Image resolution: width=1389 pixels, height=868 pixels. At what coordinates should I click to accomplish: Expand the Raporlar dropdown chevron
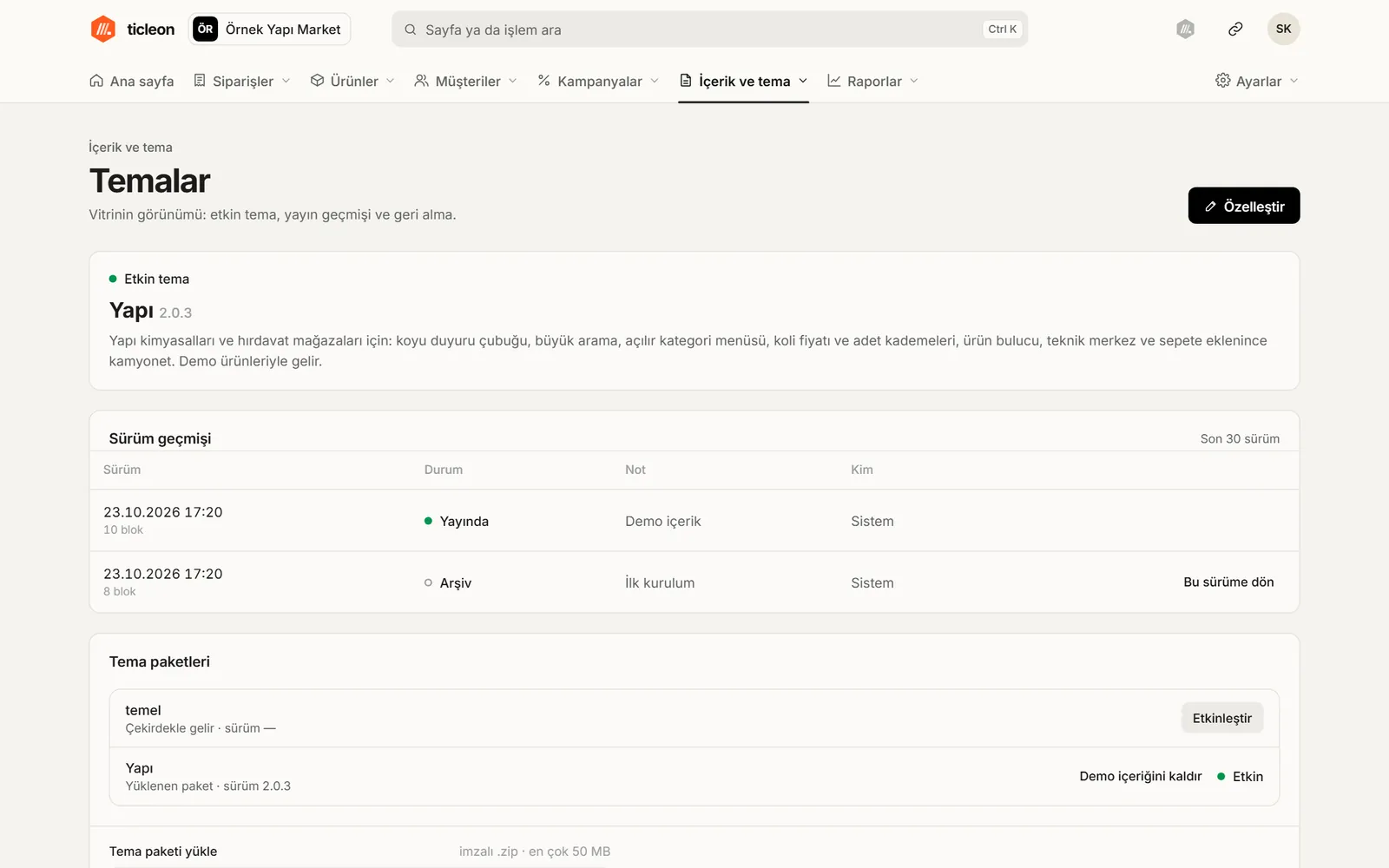[x=913, y=81]
